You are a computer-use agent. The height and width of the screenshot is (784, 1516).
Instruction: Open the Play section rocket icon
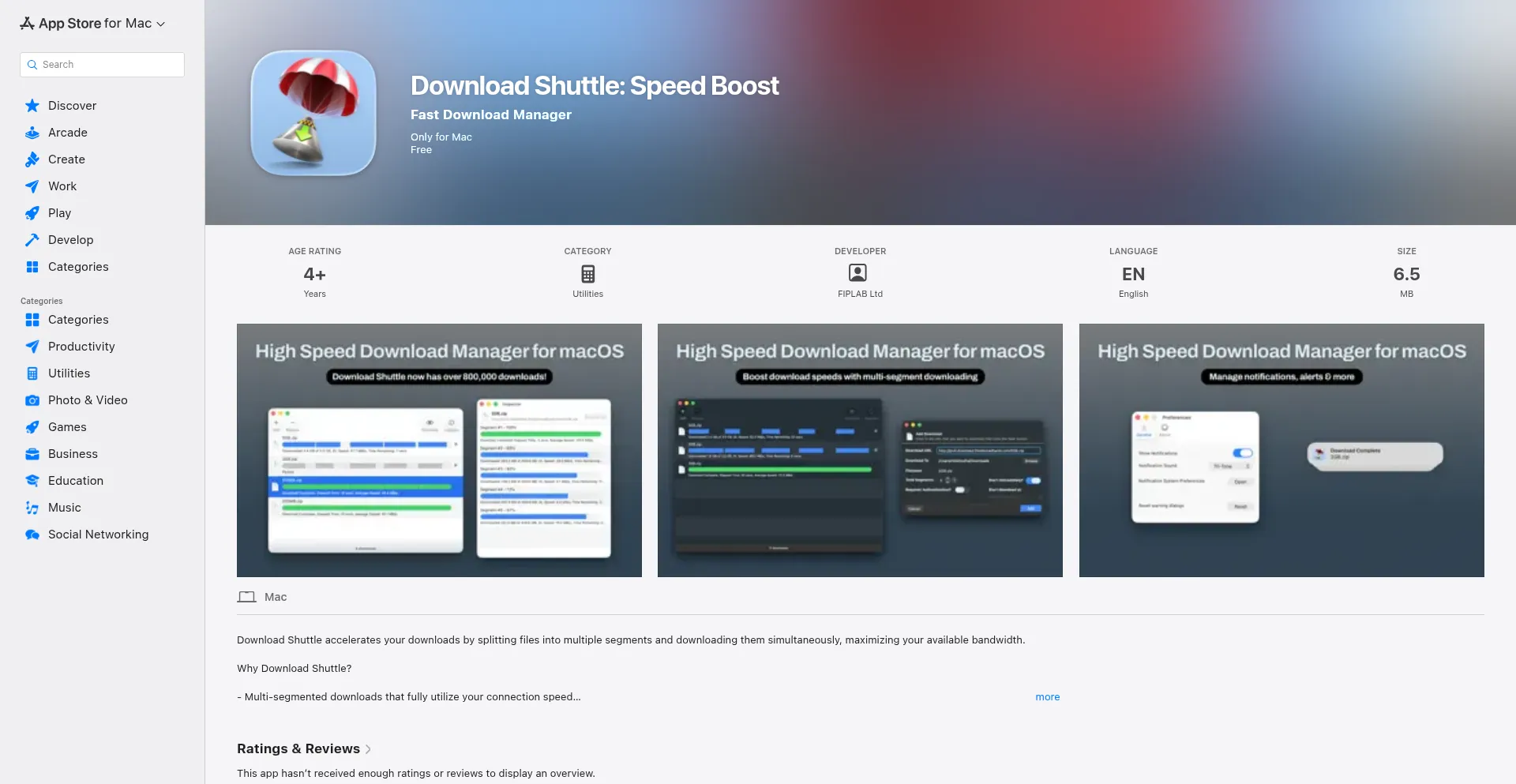[x=32, y=213]
